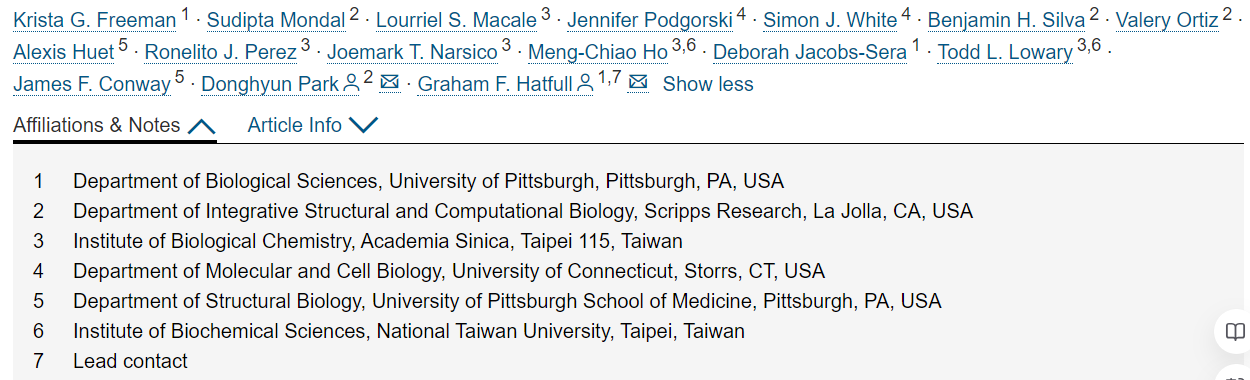Open author Benjamin H. Silva
Image resolution: width=1250 pixels, height=380 pixels.
(x=1006, y=21)
